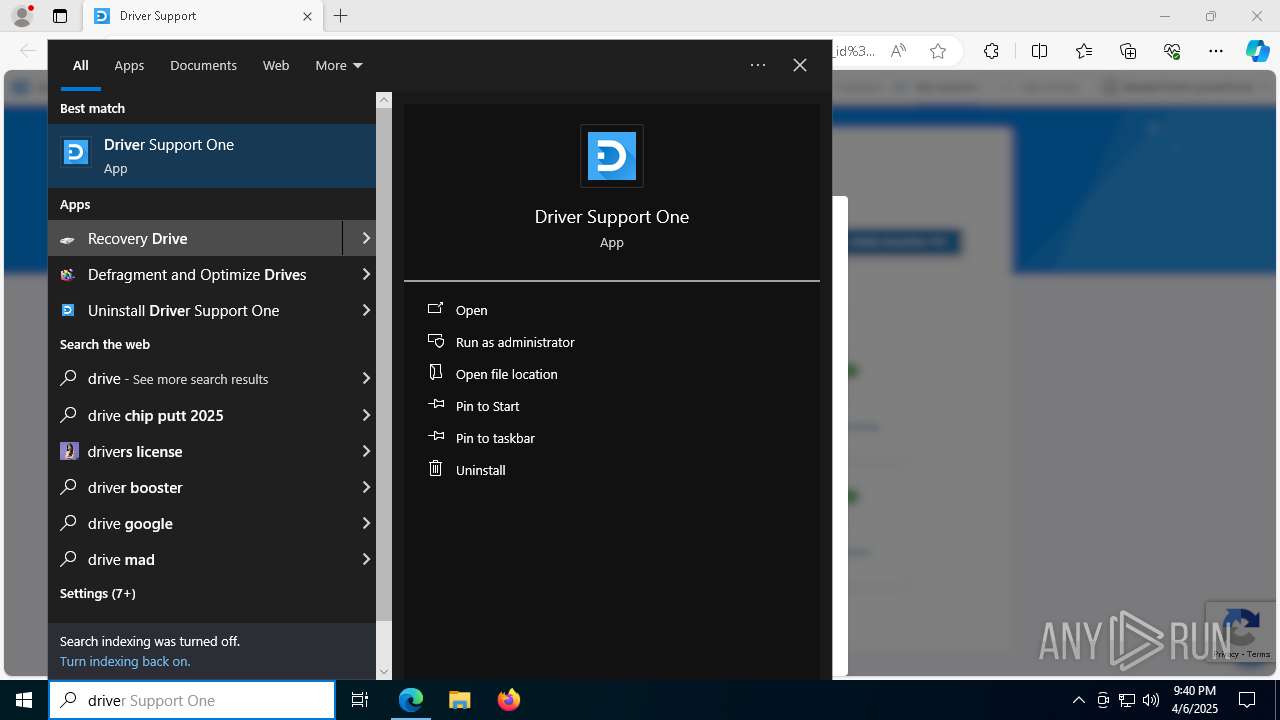
Task: Choose Uninstall action in preview pane
Action: (x=481, y=470)
